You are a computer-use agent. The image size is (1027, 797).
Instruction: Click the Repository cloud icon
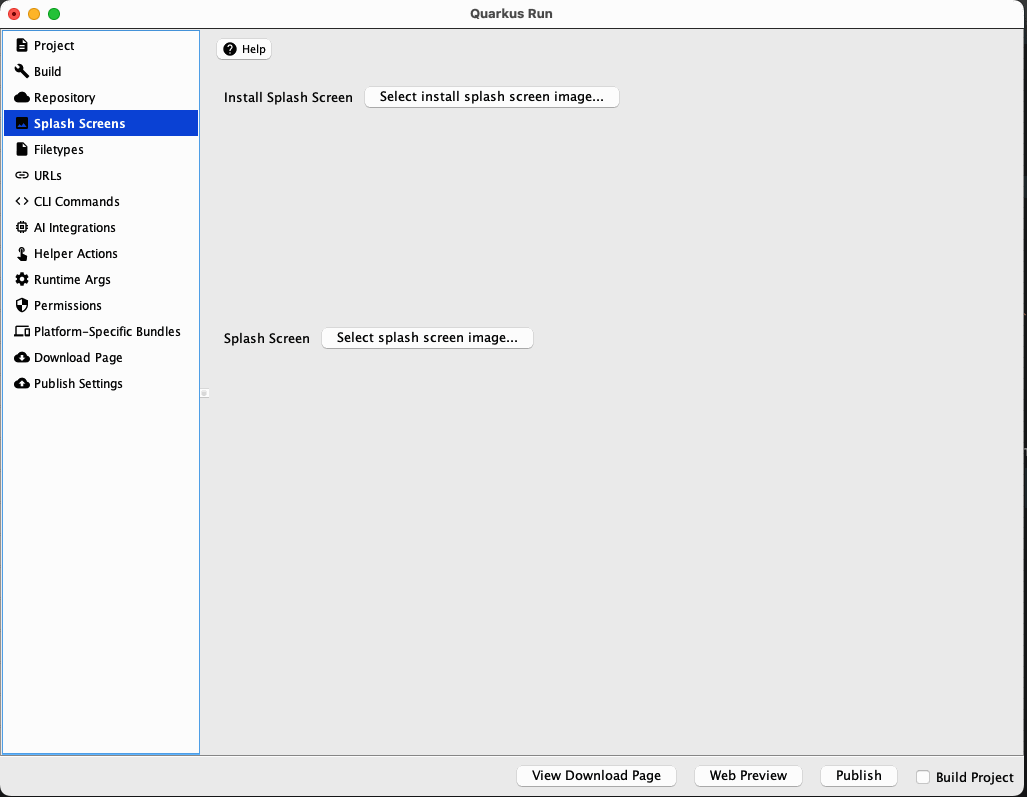click(x=22, y=98)
